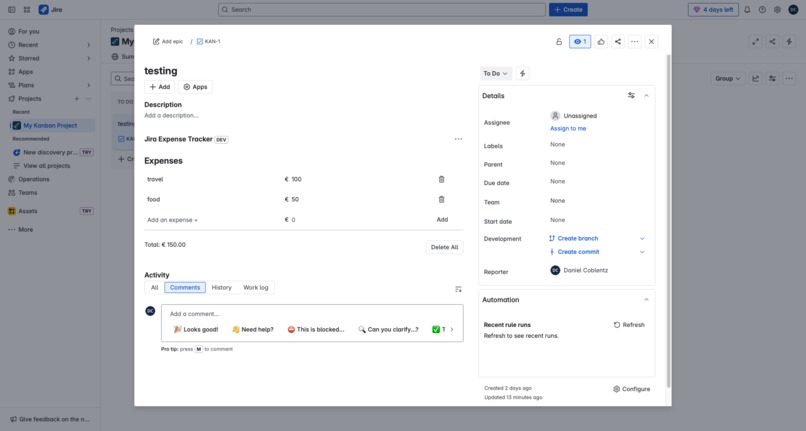This screenshot has width=806, height=431.
Task: Click the Add a comment field
Action: pos(312,314)
